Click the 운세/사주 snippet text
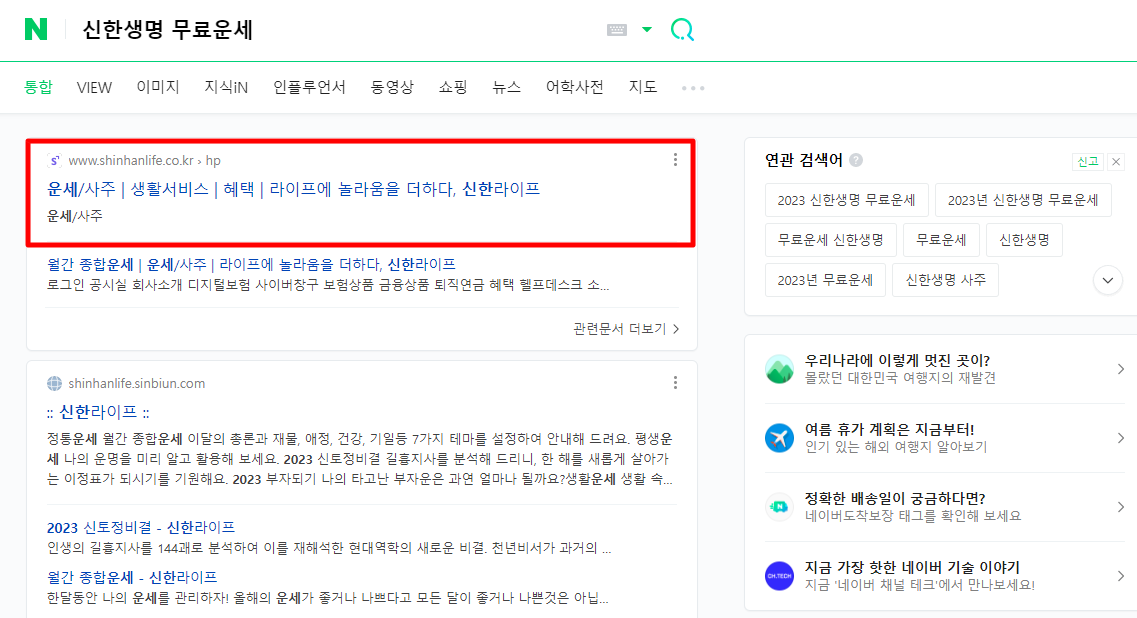The height and width of the screenshot is (618, 1137). click(x=75, y=216)
